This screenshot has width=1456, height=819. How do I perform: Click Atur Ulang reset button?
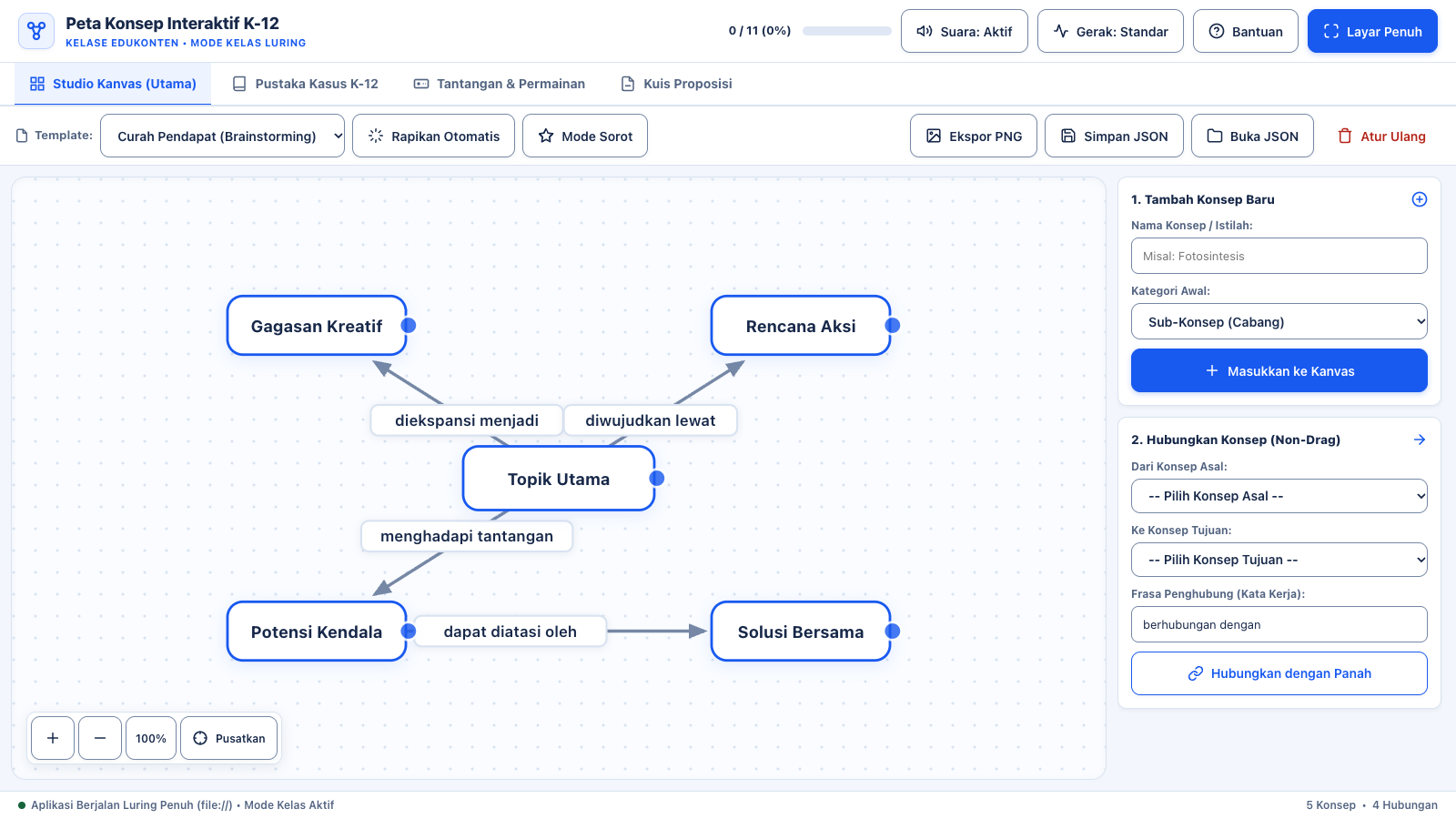tap(1380, 136)
